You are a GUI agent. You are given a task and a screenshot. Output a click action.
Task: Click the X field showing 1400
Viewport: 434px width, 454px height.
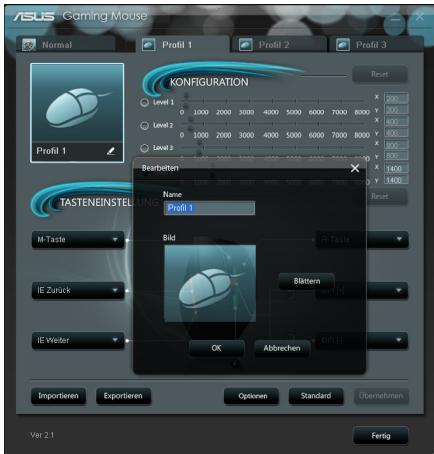tap(396, 169)
